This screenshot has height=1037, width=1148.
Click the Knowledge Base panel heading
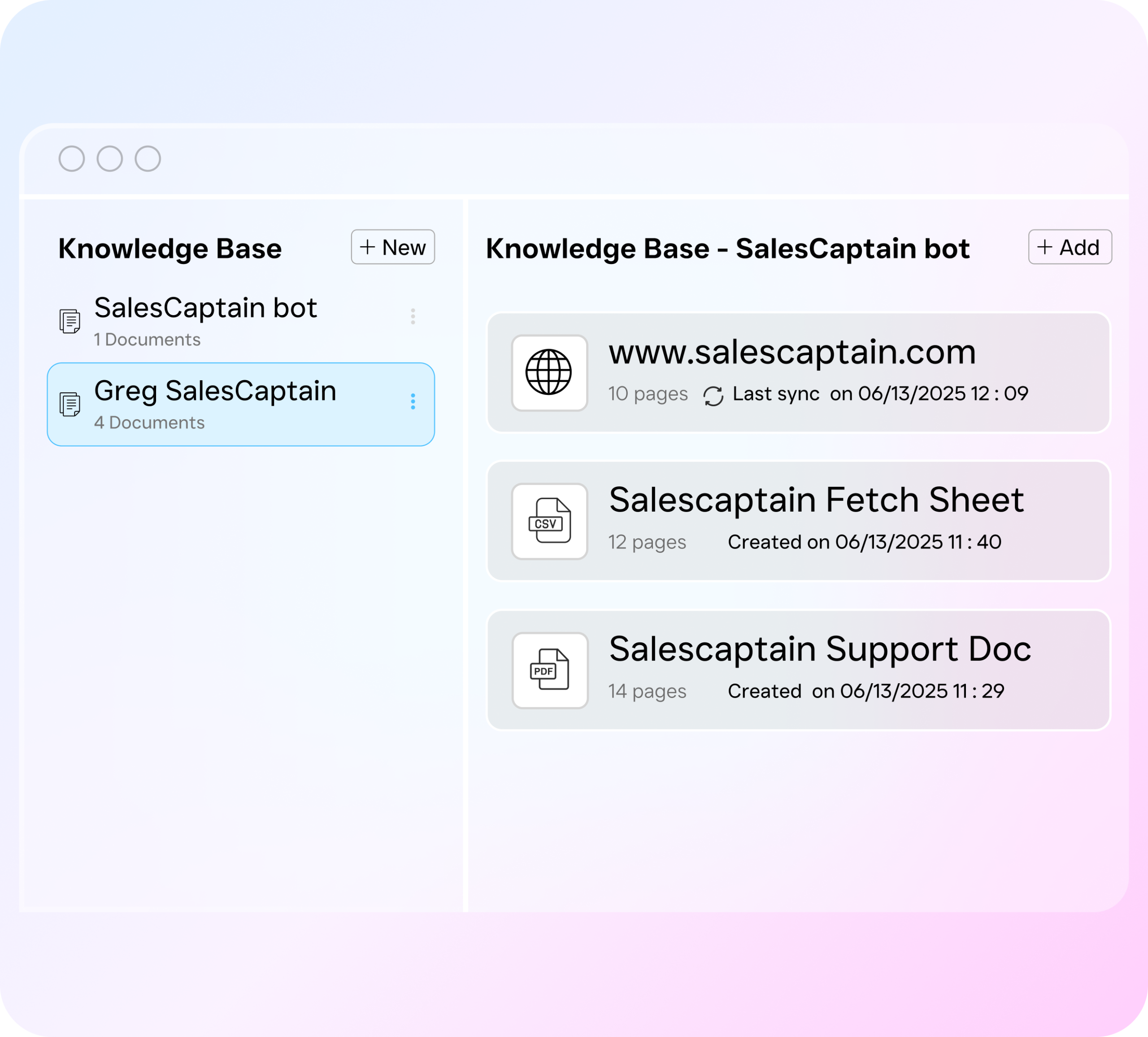(170, 248)
